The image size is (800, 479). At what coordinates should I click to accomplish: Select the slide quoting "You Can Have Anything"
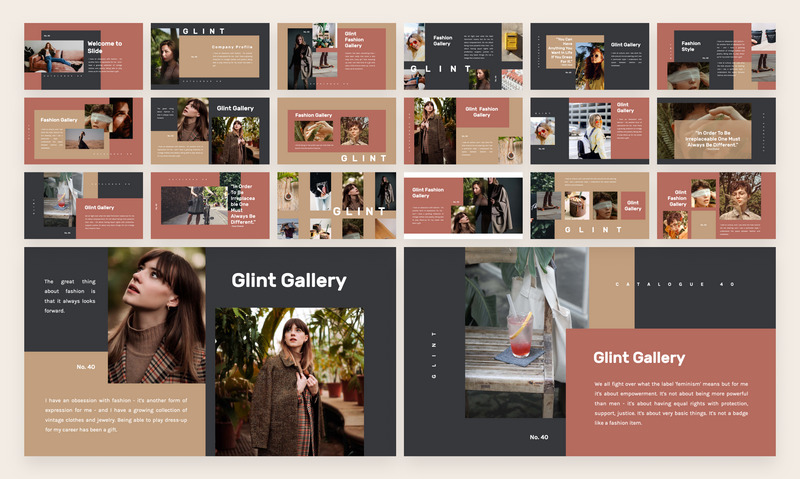pos(589,56)
